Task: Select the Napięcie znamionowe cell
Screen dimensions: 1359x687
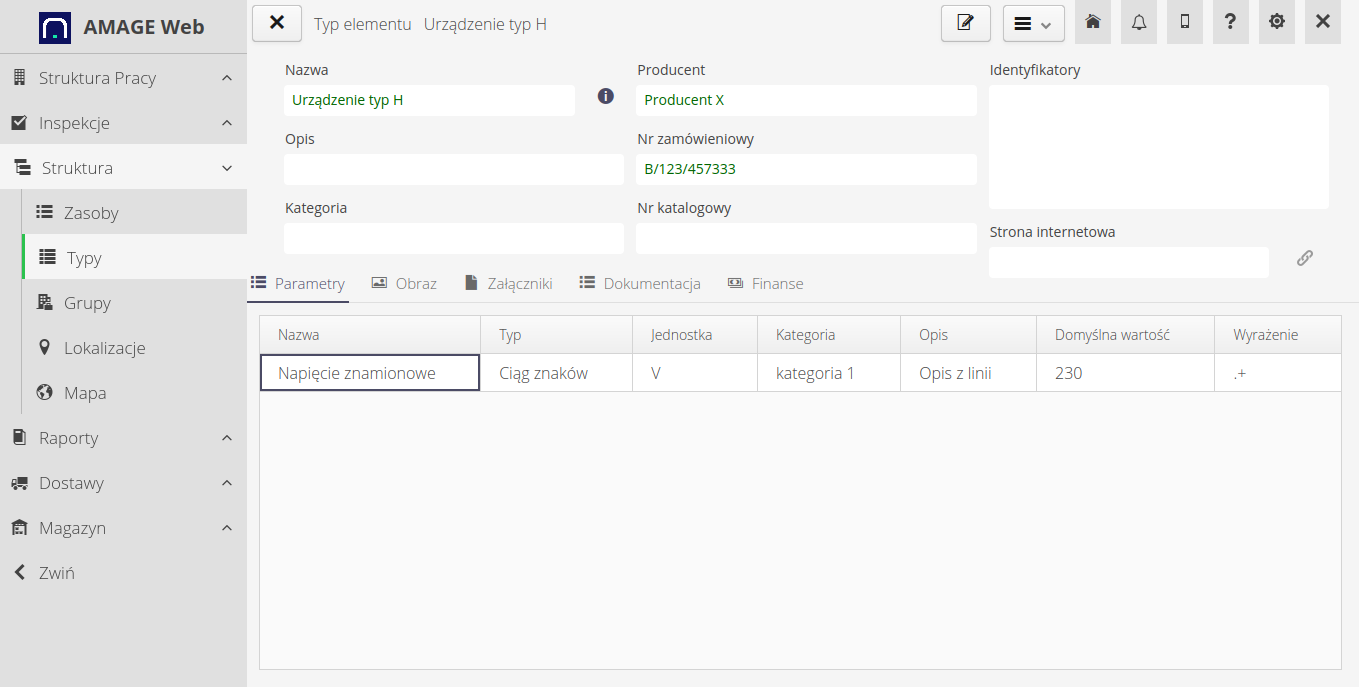Action: [x=370, y=373]
